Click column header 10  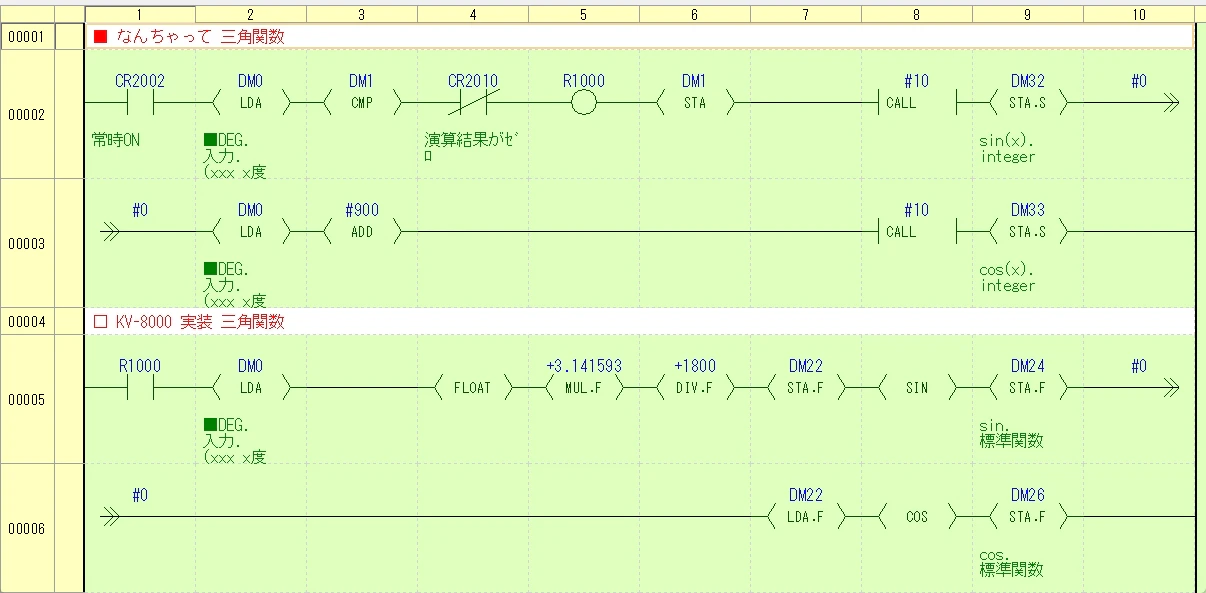[1139, 14]
